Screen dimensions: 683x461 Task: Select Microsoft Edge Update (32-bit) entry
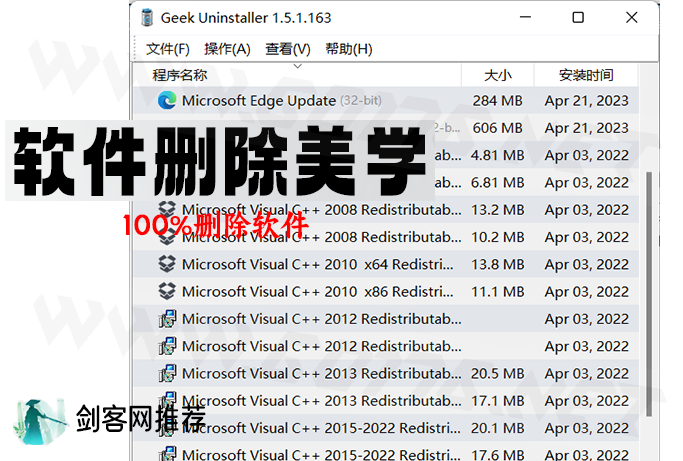[x=386, y=101]
